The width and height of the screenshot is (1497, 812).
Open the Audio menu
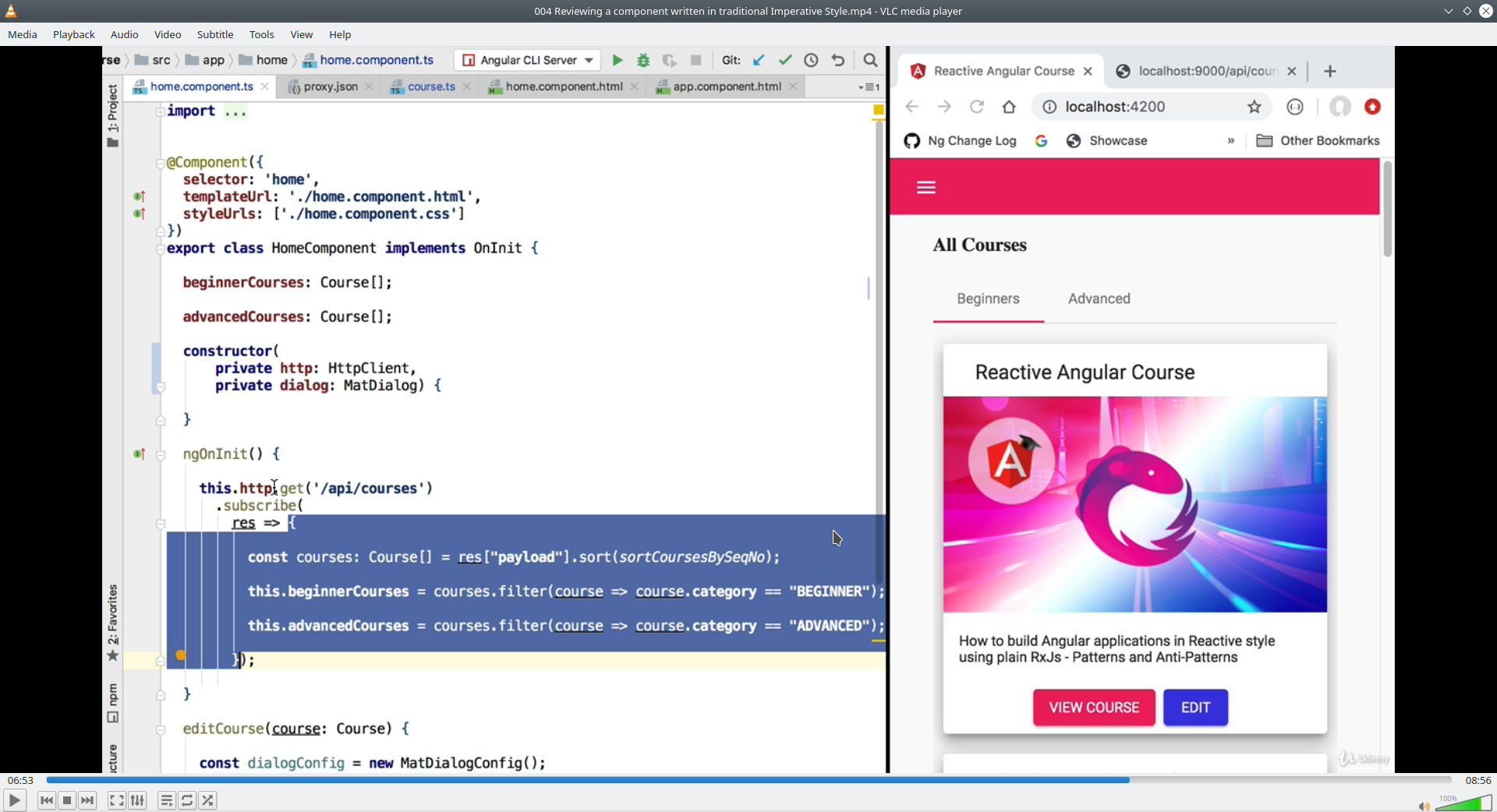(x=125, y=34)
